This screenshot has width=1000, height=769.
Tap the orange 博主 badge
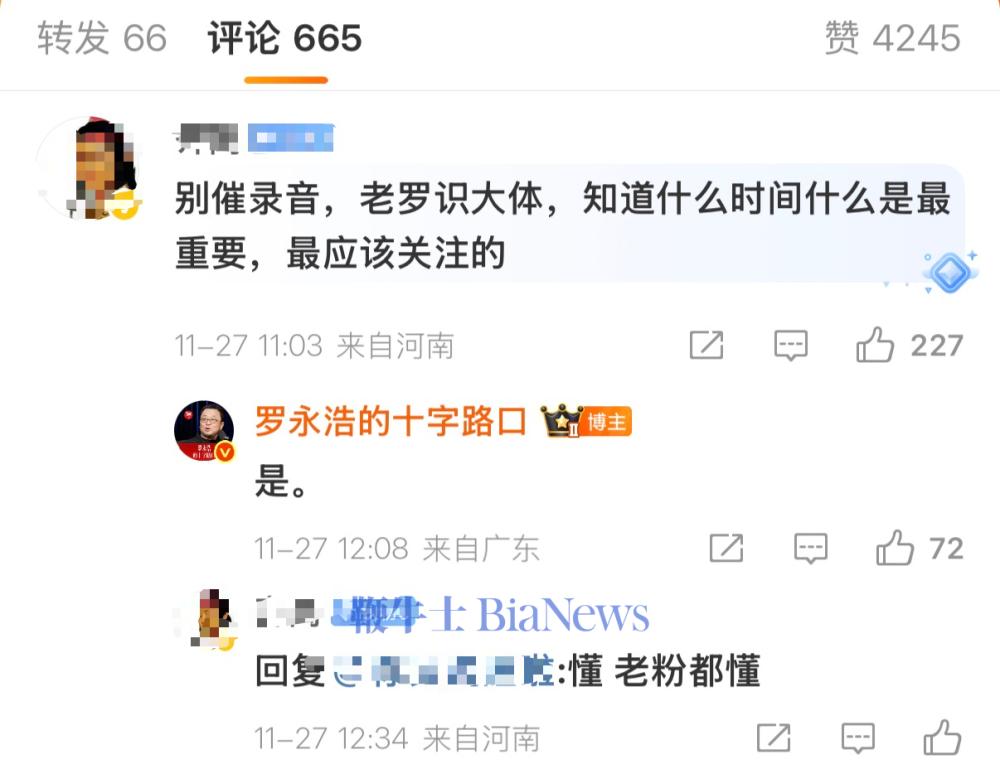pos(607,422)
